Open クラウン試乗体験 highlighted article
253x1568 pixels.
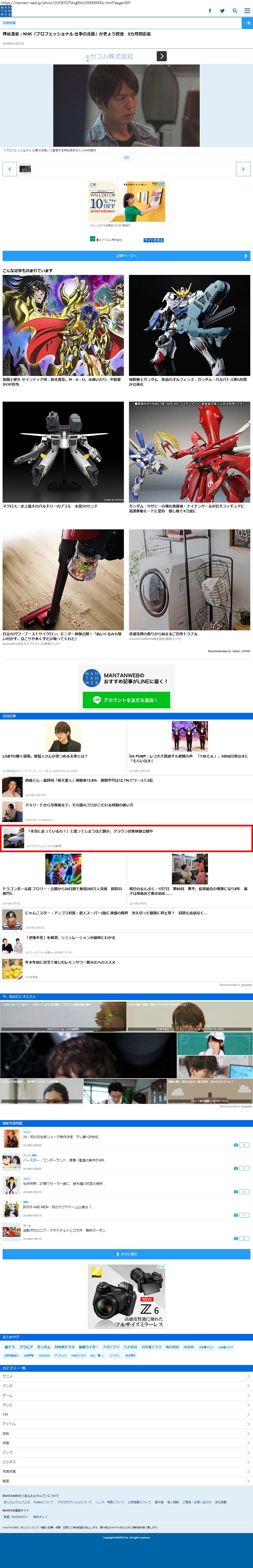tap(126, 838)
